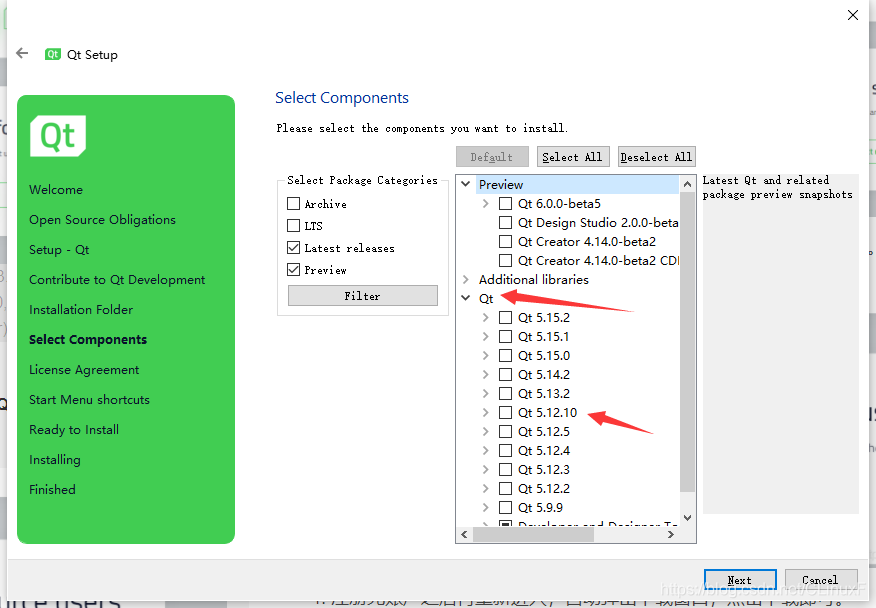Image resolution: width=876 pixels, height=608 pixels.
Task: Expand the Qt 5.13.2 node
Action: (x=485, y=393)
